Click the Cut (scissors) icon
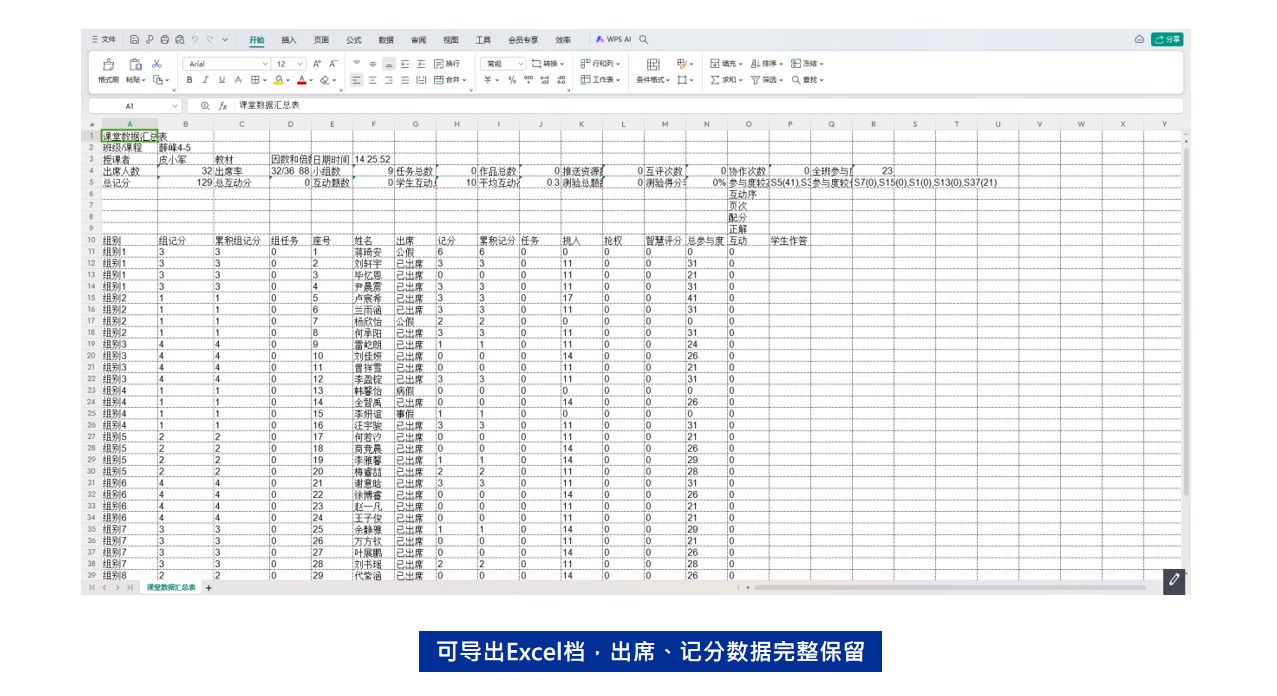Screen dimensions: 1277x696 (x=157, y=62)
